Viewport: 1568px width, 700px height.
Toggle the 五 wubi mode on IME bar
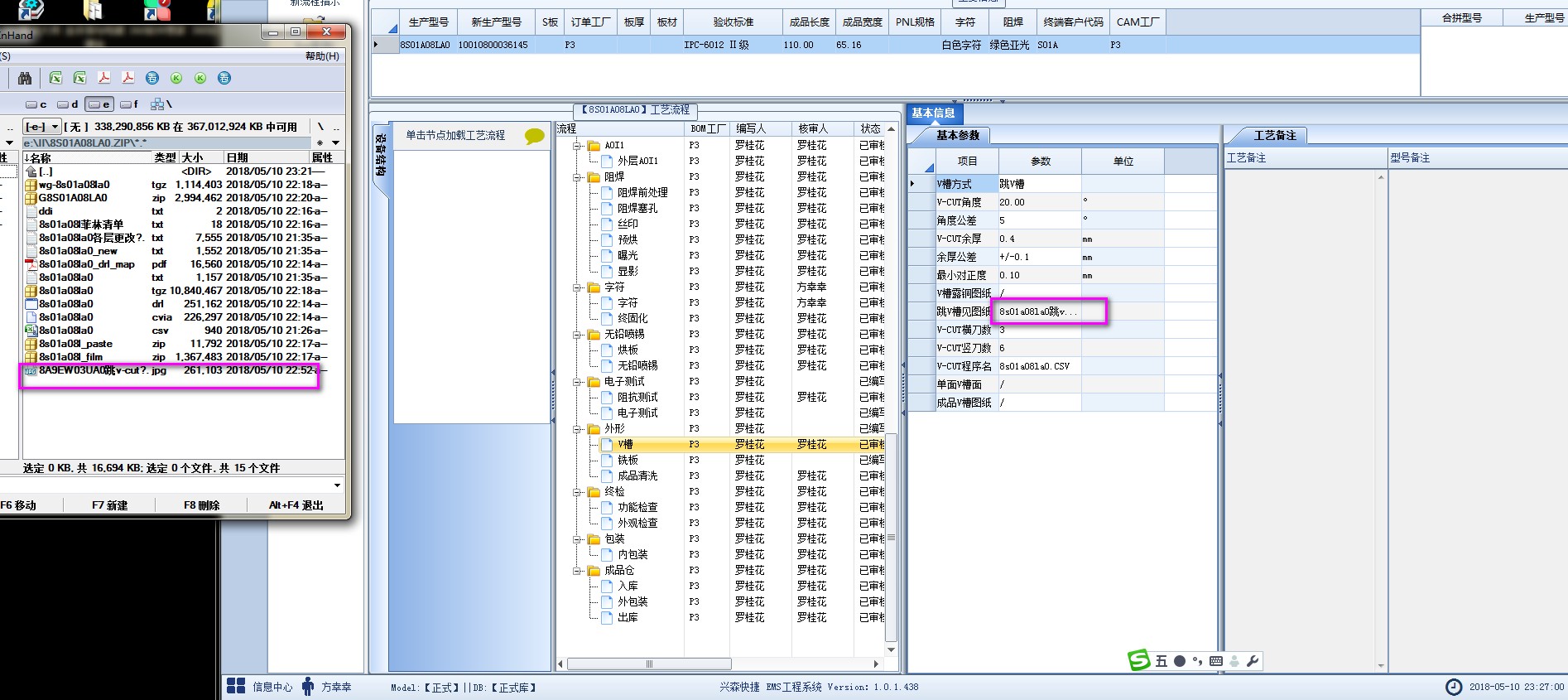pos(1161,661)
